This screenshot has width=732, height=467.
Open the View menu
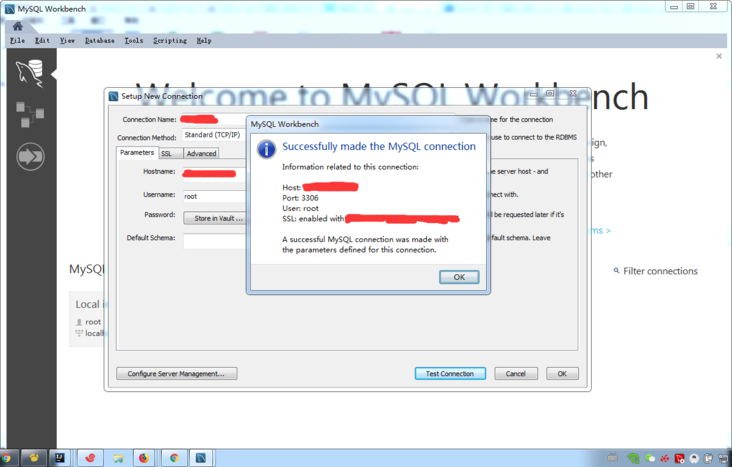tap(67, 41)
